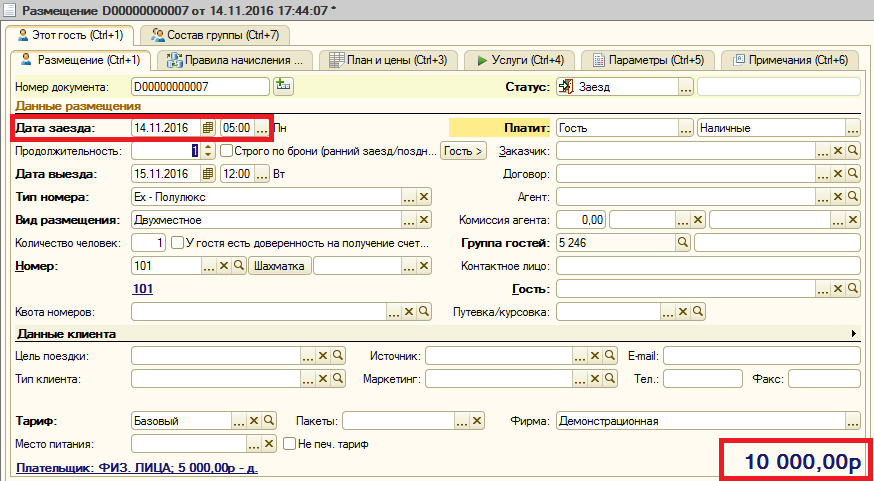Click the new document number icon
Screen dimensions: 874x481
pyautogui.click(x=283, y=86)
